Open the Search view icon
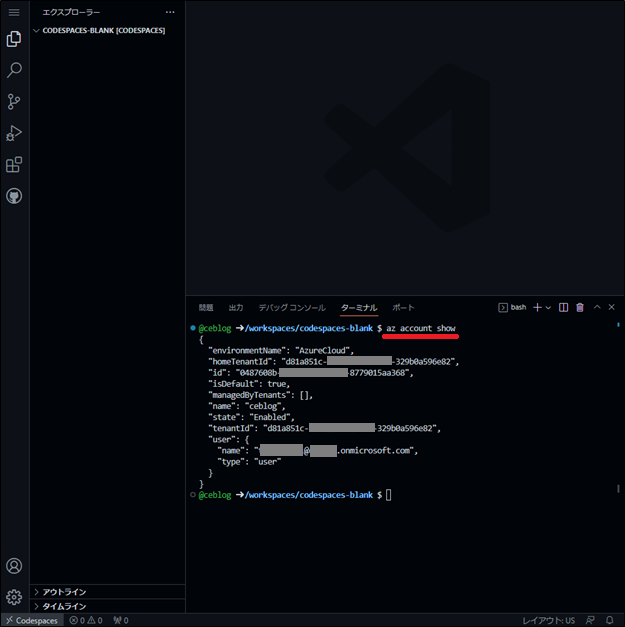The image size is (625, 627). 14,70
